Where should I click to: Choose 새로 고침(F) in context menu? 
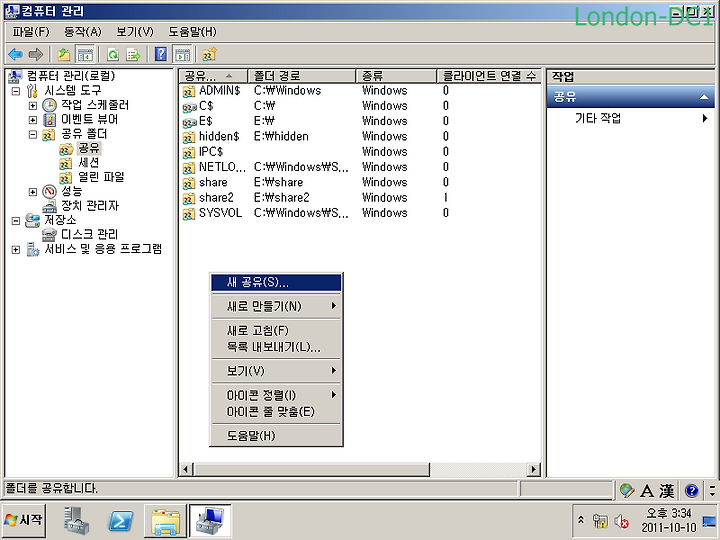[x=276, y=330]
